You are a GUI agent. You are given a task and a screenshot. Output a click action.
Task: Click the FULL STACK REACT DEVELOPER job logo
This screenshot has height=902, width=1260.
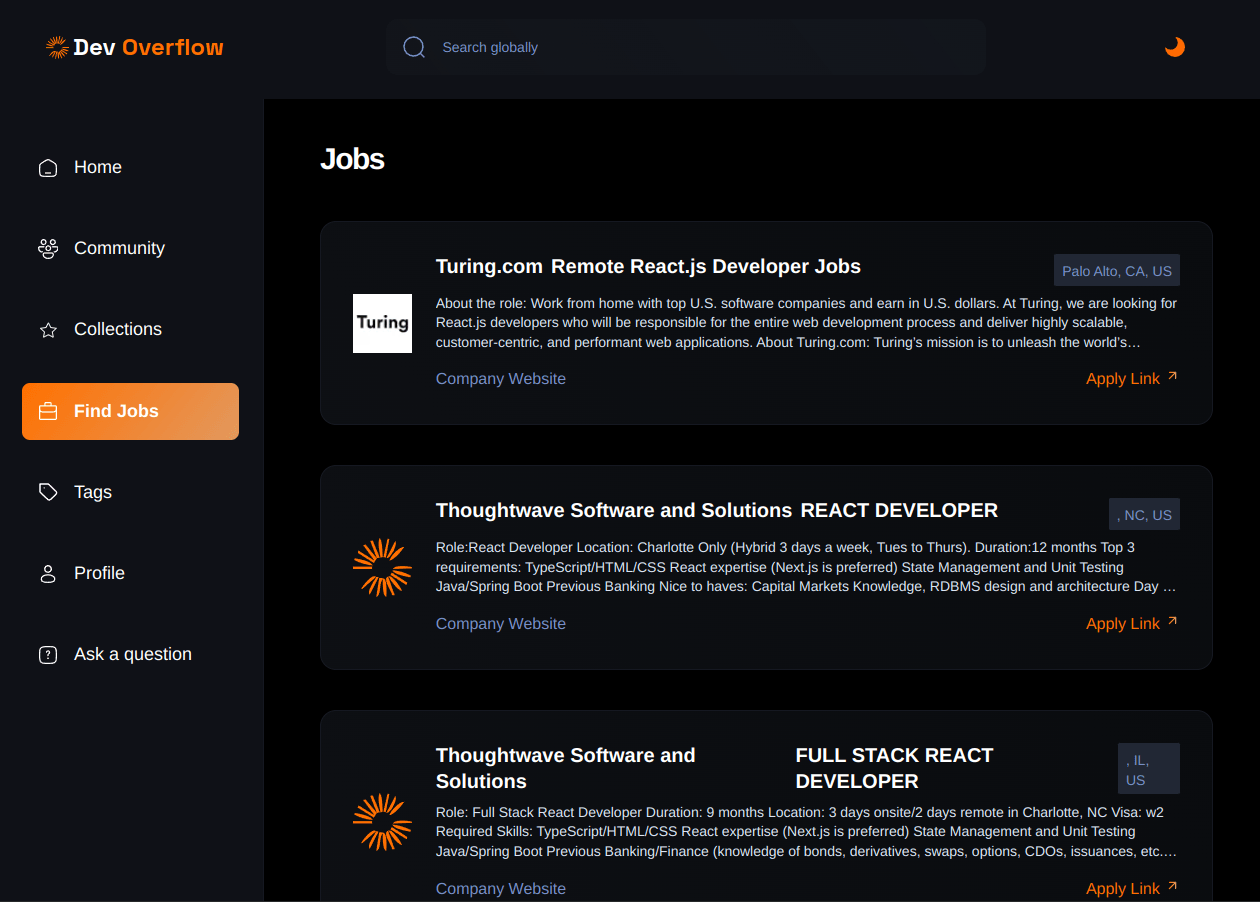(x=382, y=821)
